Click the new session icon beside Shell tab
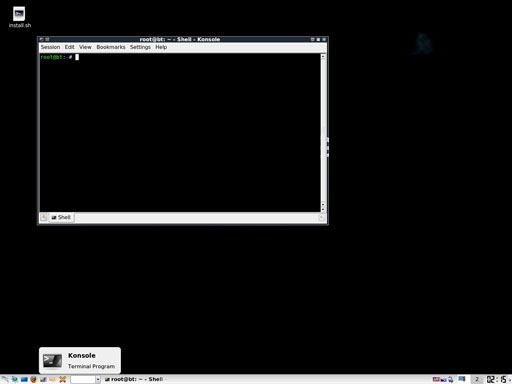Viewport: 512px width, 384px height. (x=44, y=218)
